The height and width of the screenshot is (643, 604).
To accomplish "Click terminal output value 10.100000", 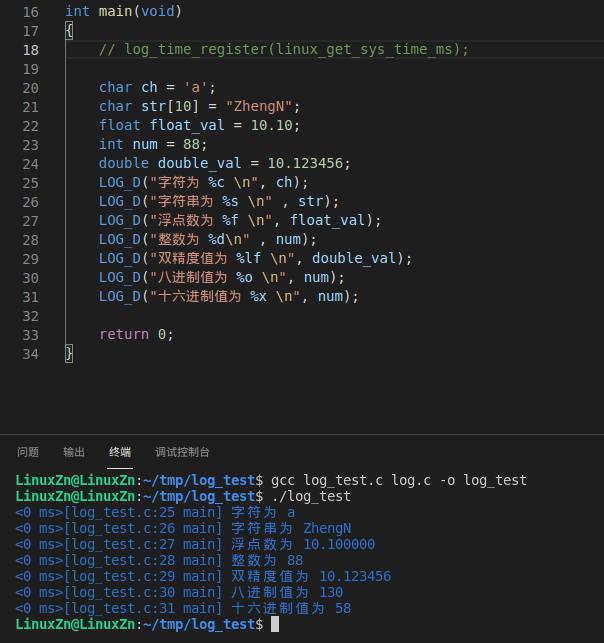I will click(x=339, y=545).
